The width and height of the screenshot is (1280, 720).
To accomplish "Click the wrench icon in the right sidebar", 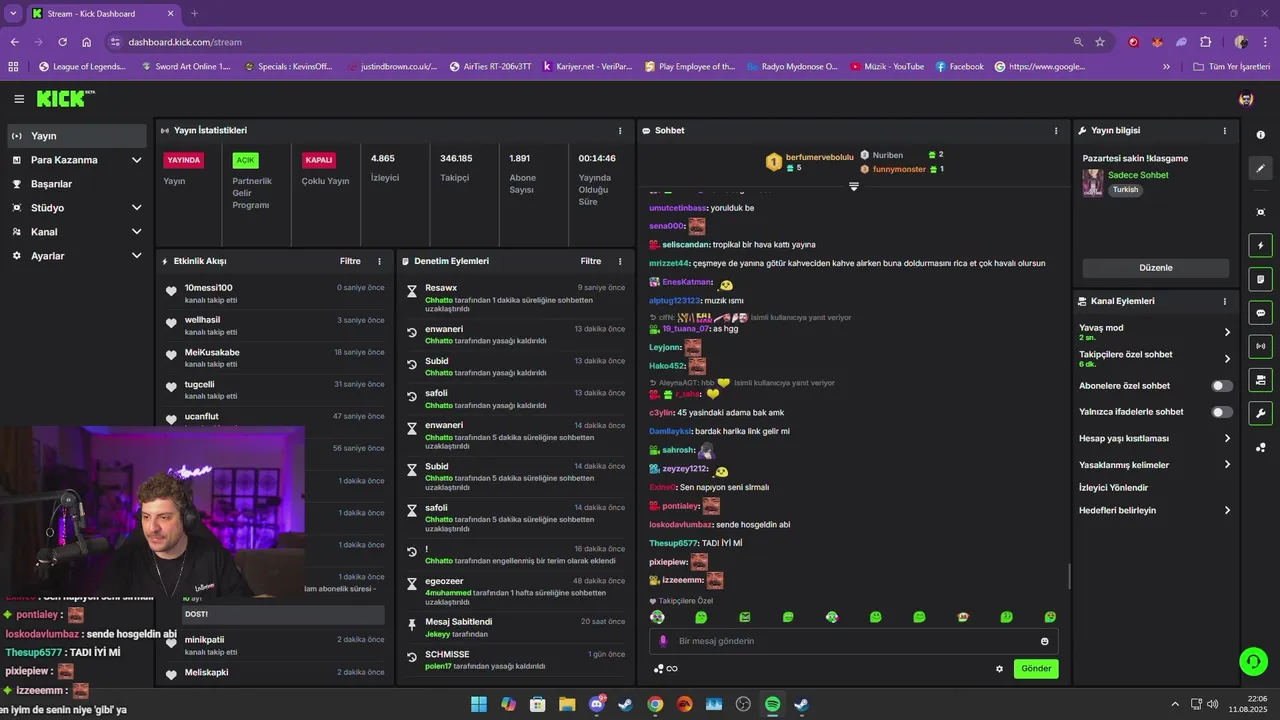I will click(x=1260, y=413).
